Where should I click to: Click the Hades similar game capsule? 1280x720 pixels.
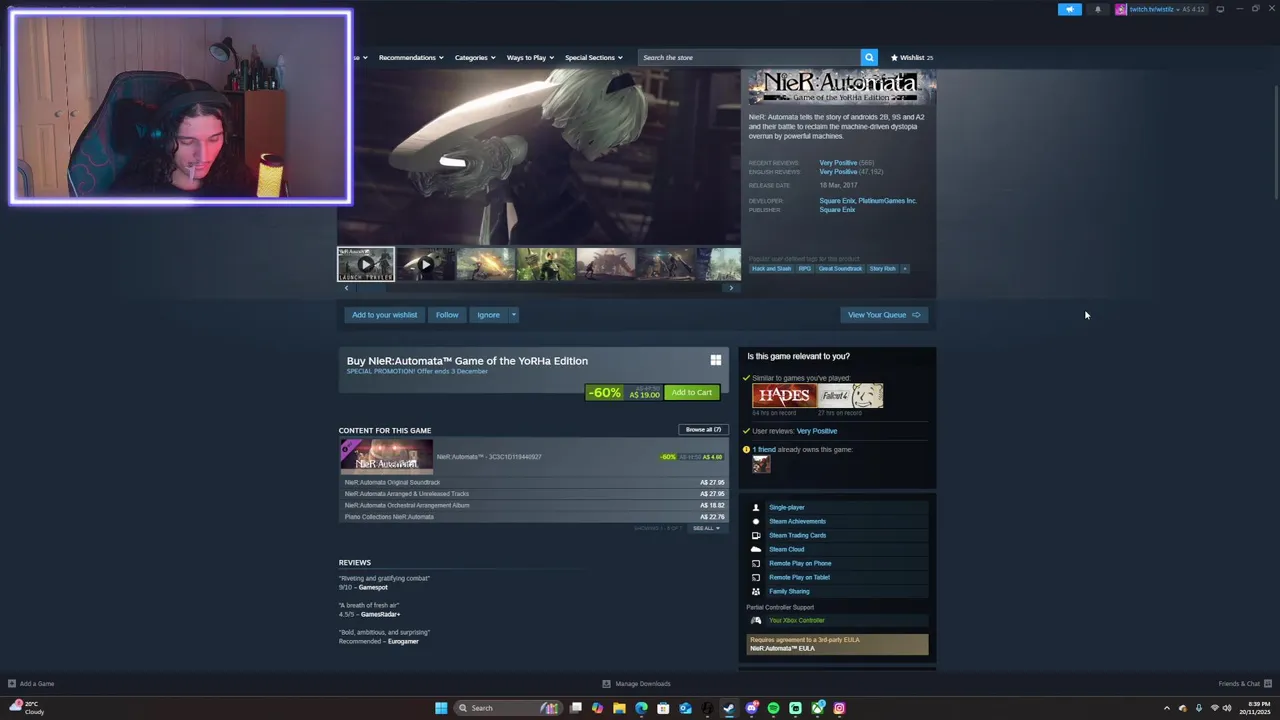(784, 395)
